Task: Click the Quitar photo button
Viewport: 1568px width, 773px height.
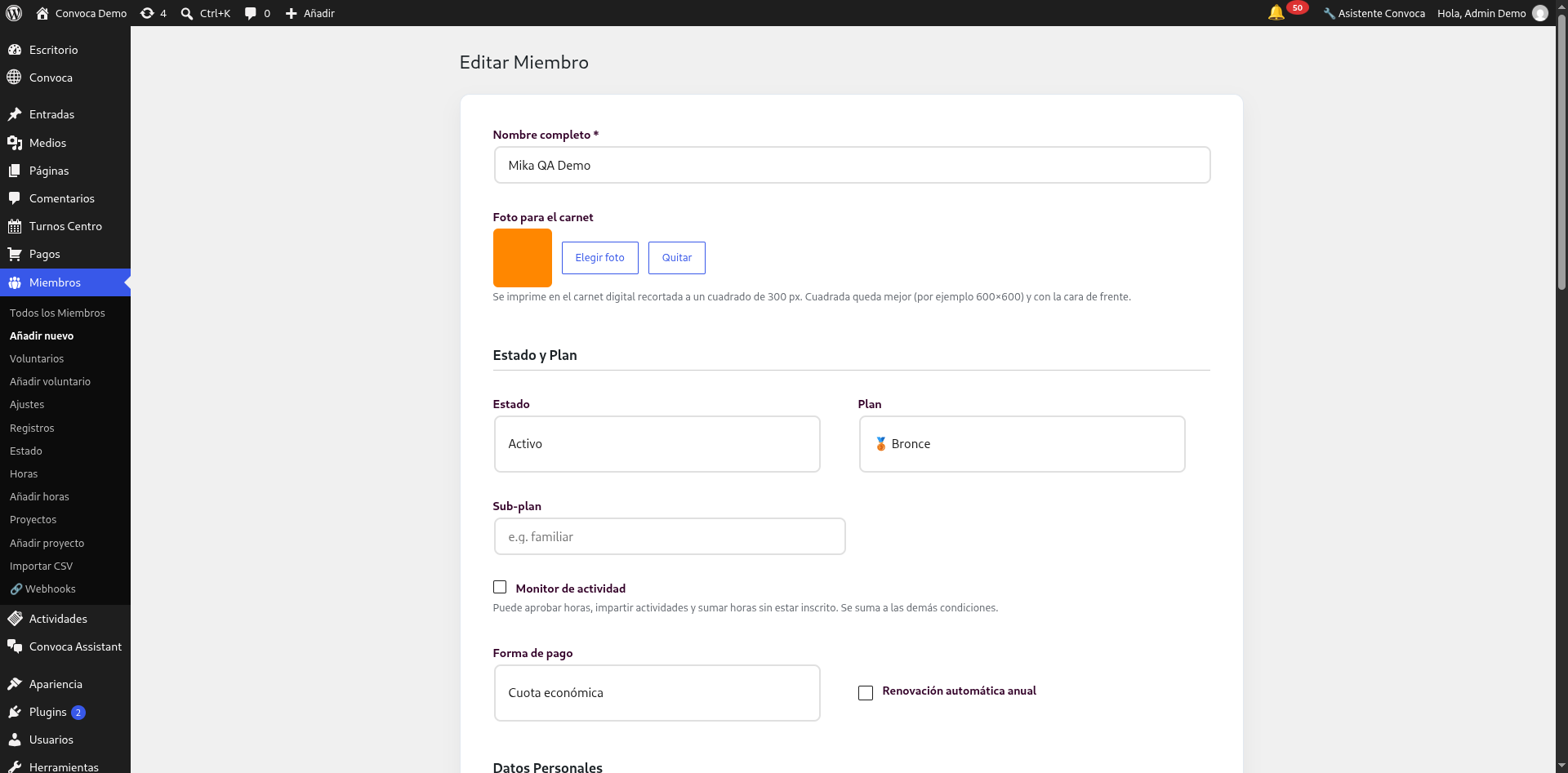Action: point(677,258)
